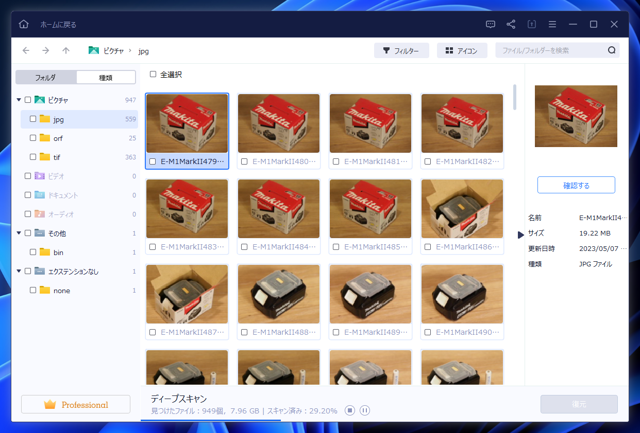Viewport: 640px width, 433px height.
Task: Click the ドキュメント category icon
Action: [40, 195]
